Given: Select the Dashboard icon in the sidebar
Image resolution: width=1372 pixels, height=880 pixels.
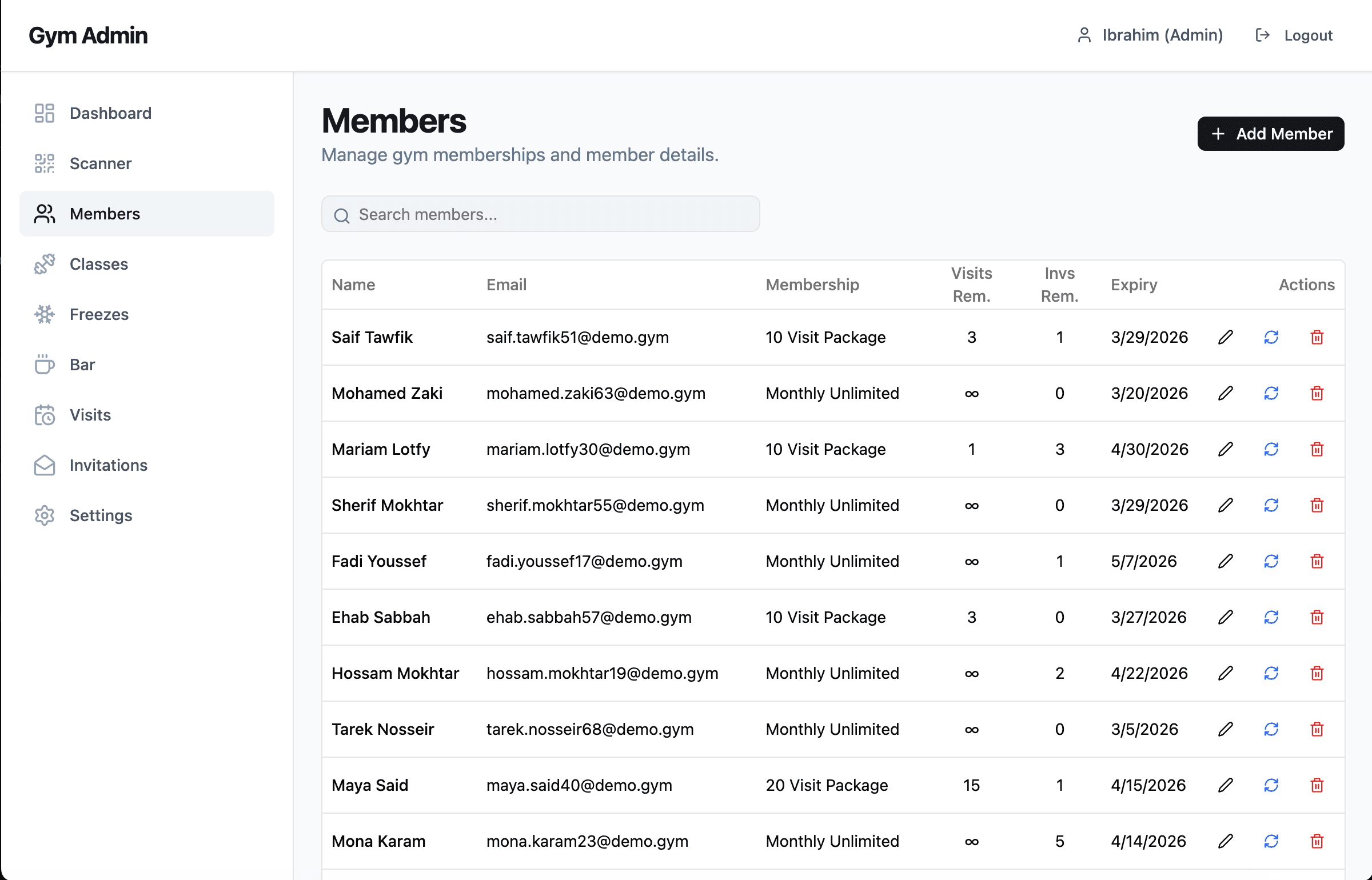Looking at the screenshot, I should click(x=45, y=113).
